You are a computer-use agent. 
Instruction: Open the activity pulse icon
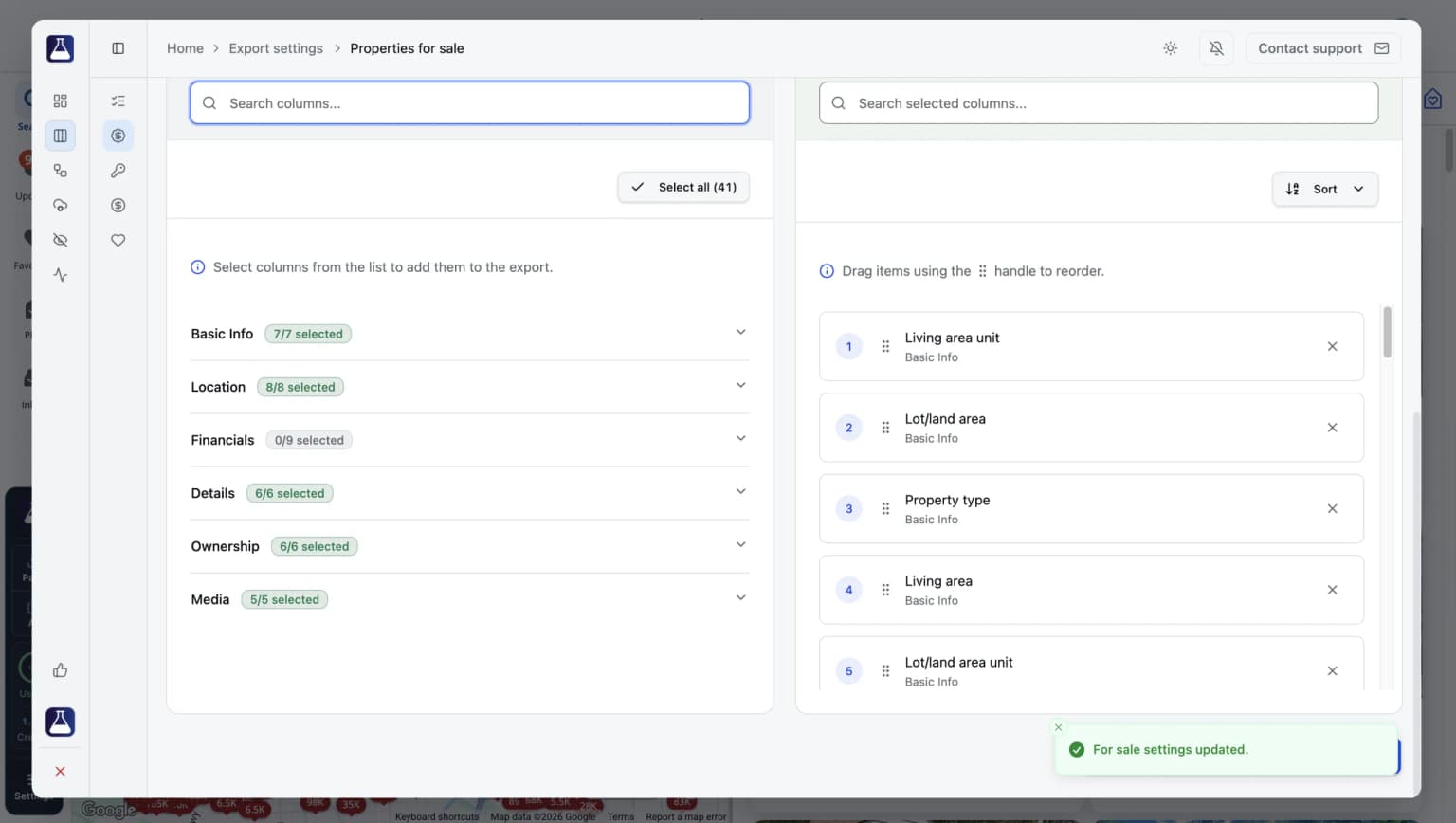pyautogui.click(x=61, y=275)
